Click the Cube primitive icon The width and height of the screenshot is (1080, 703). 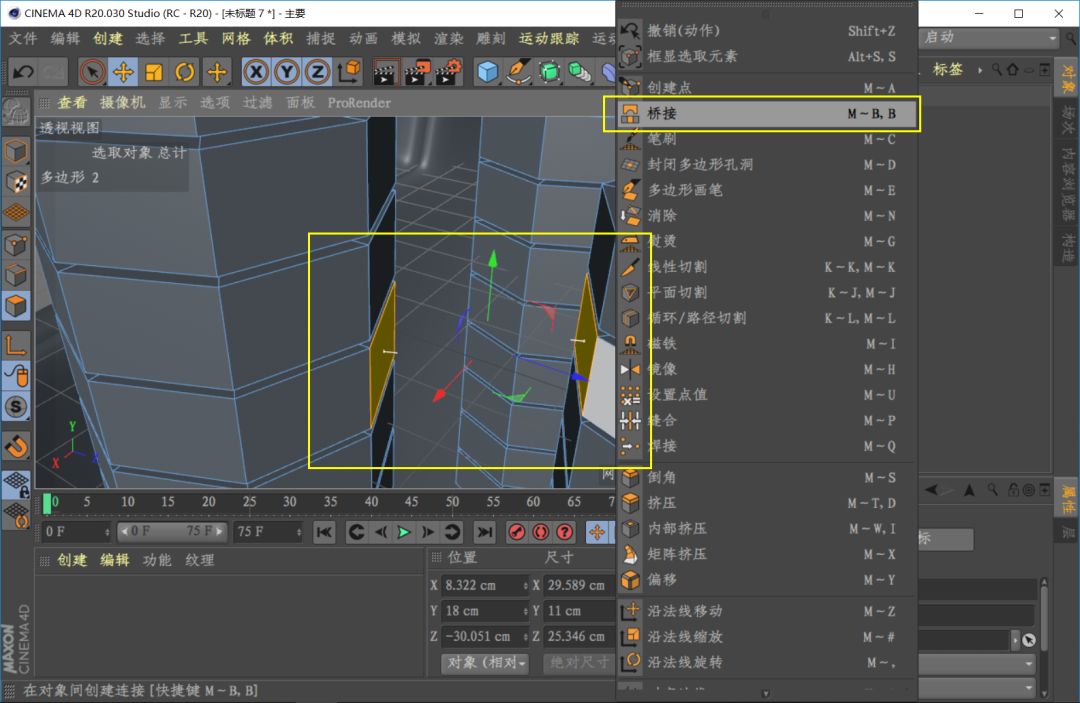click(487, 72)
